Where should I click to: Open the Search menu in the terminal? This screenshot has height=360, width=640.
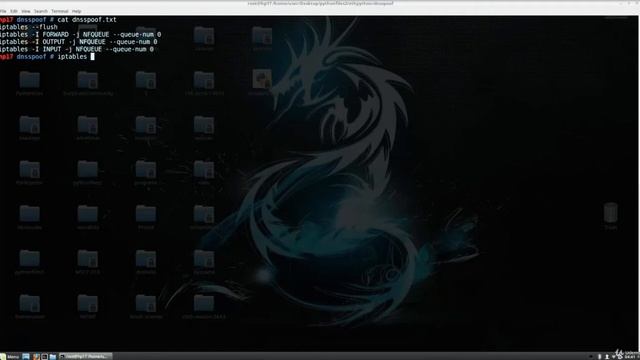tap(41, 11)
